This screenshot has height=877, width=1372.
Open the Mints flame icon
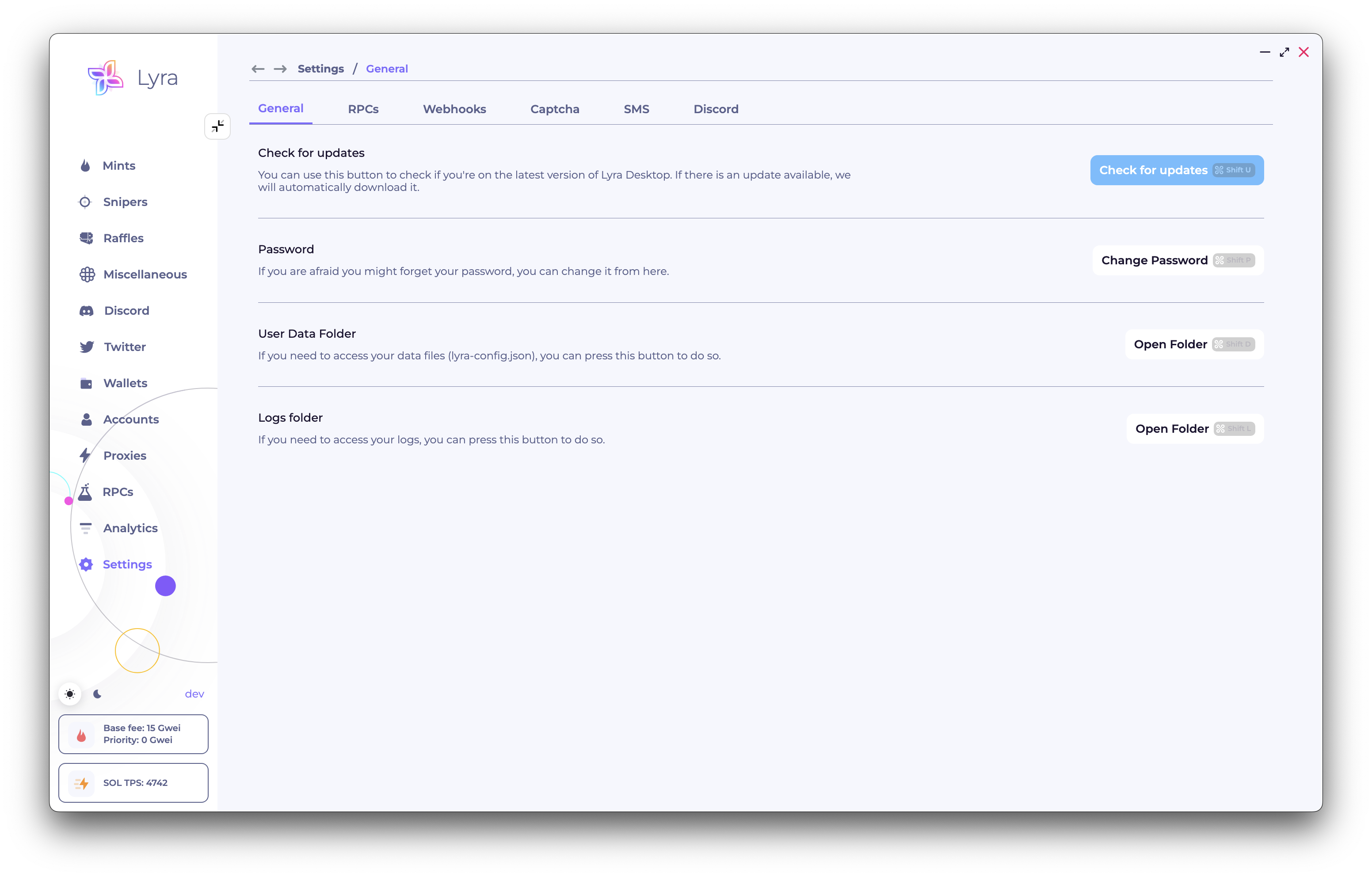click(x=85, y=166)
